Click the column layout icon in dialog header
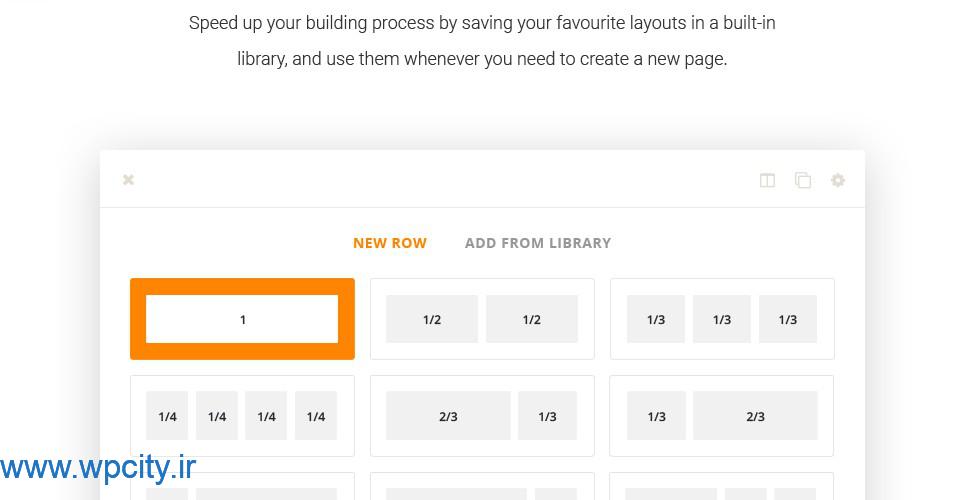 coord(767,180)
